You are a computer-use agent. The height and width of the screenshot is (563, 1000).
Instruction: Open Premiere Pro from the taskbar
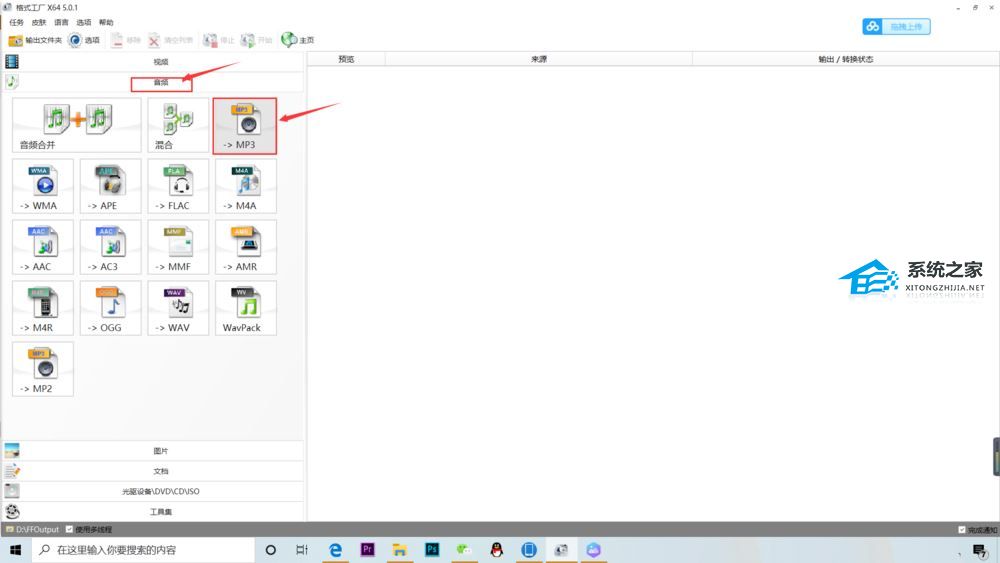(367, 550)
